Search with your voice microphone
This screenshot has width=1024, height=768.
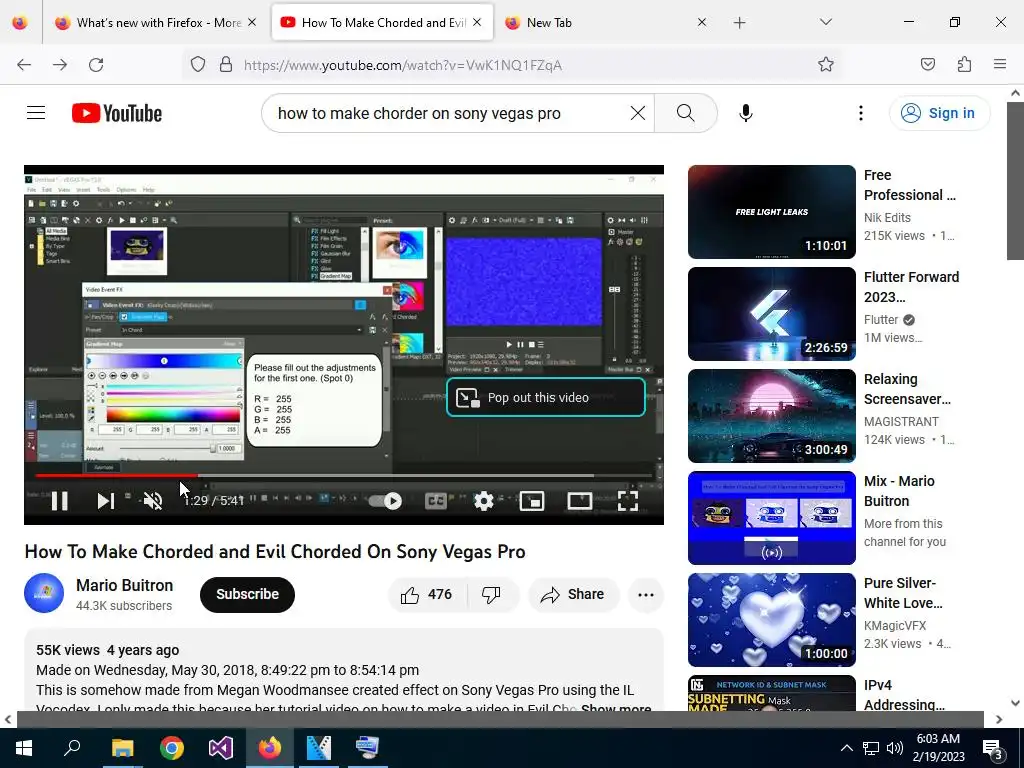pyautogui.click(x=746, y=113)
